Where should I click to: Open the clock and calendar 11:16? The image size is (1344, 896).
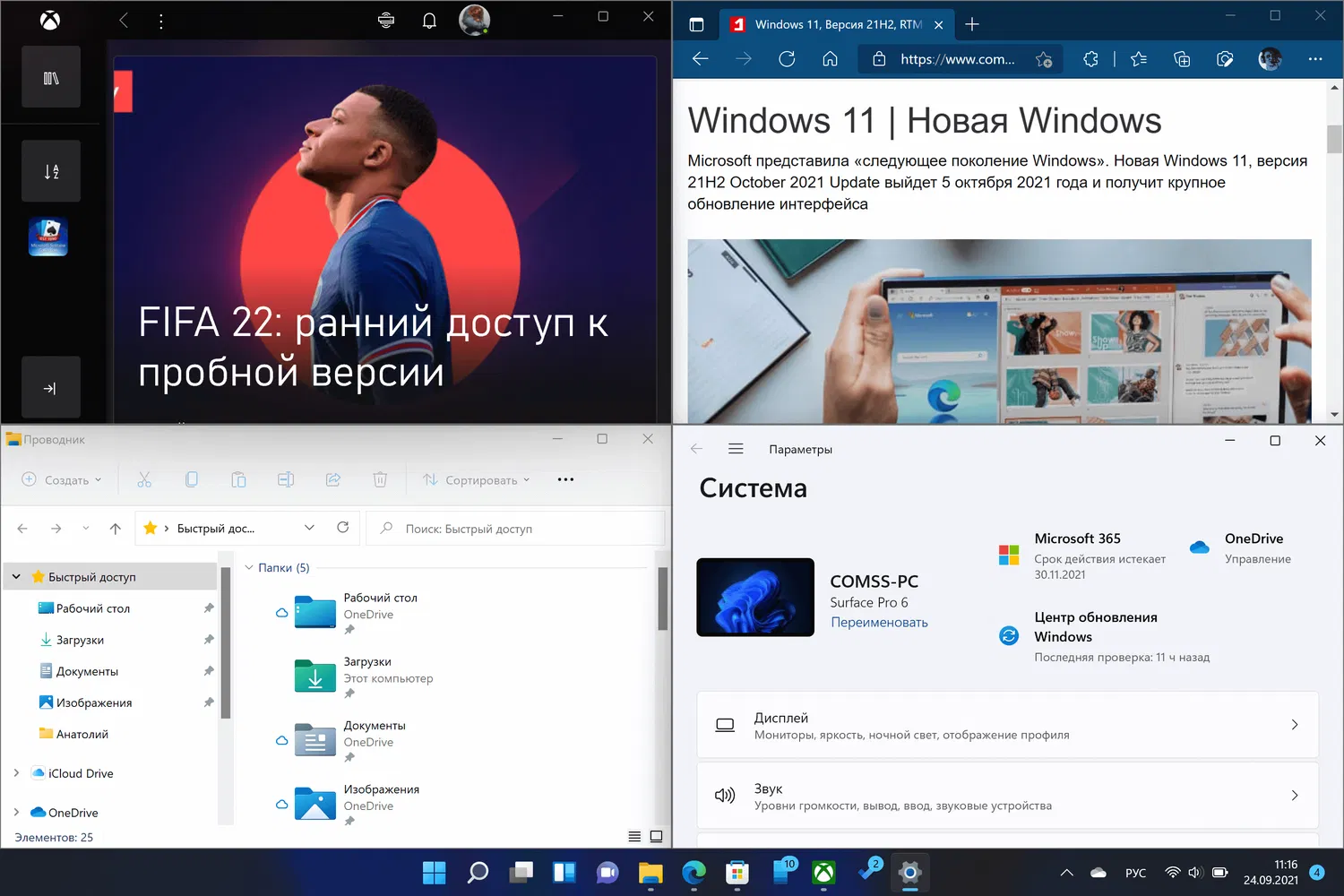point(1271,873)
